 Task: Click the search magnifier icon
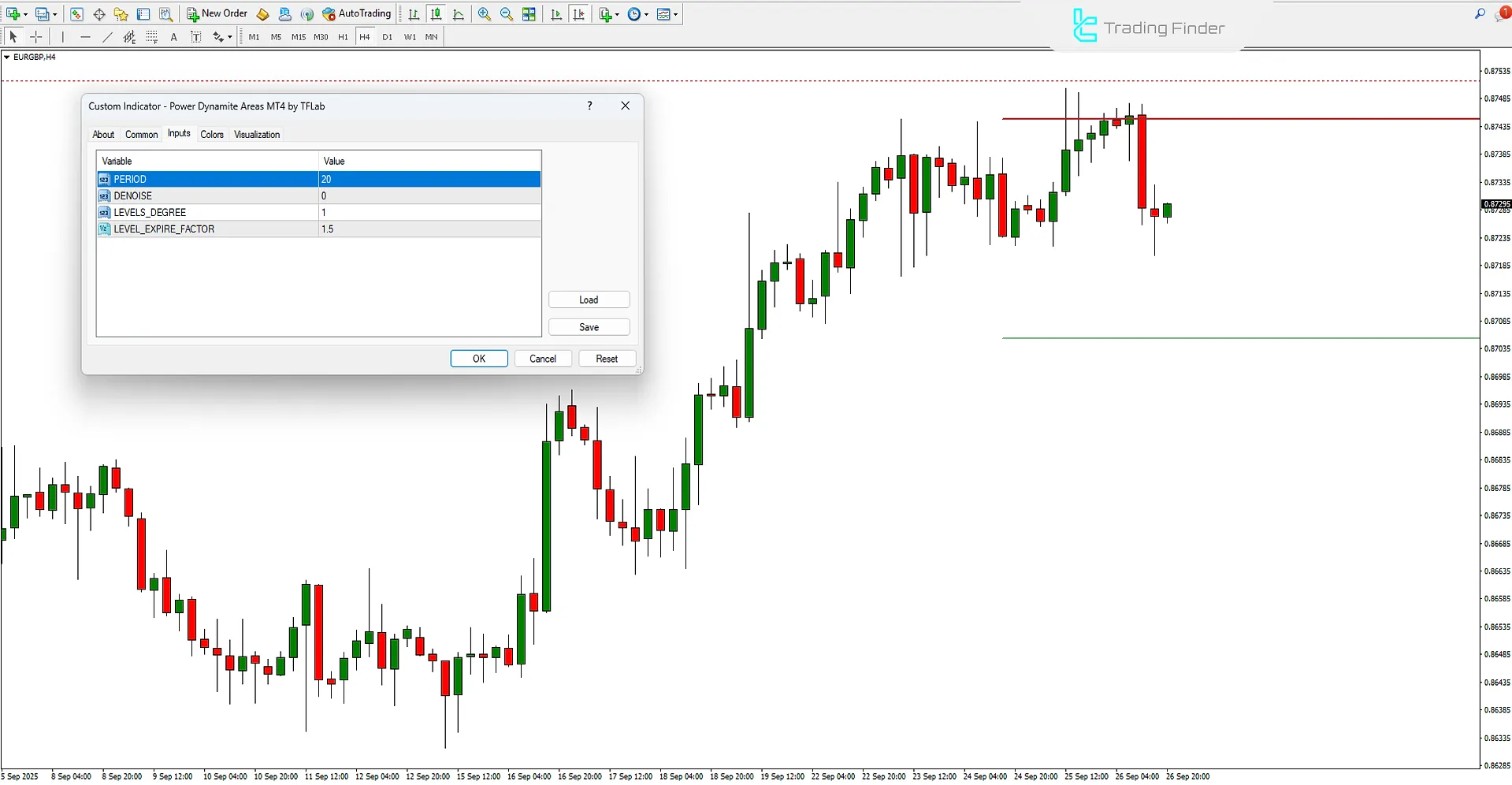pyautogui.click(x=1480, y=14)
